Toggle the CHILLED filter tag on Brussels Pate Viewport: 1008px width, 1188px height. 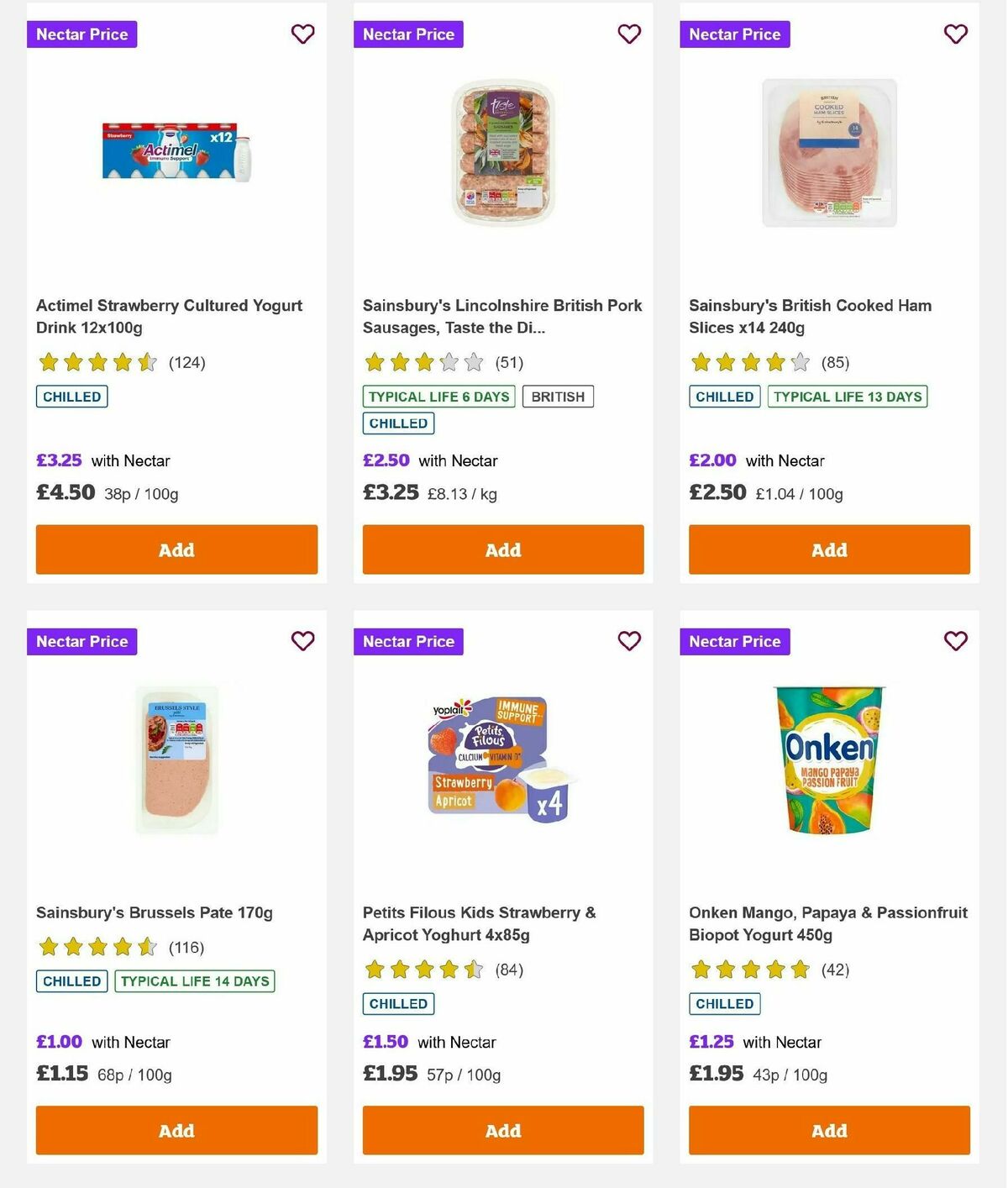[x=71, y=980]
